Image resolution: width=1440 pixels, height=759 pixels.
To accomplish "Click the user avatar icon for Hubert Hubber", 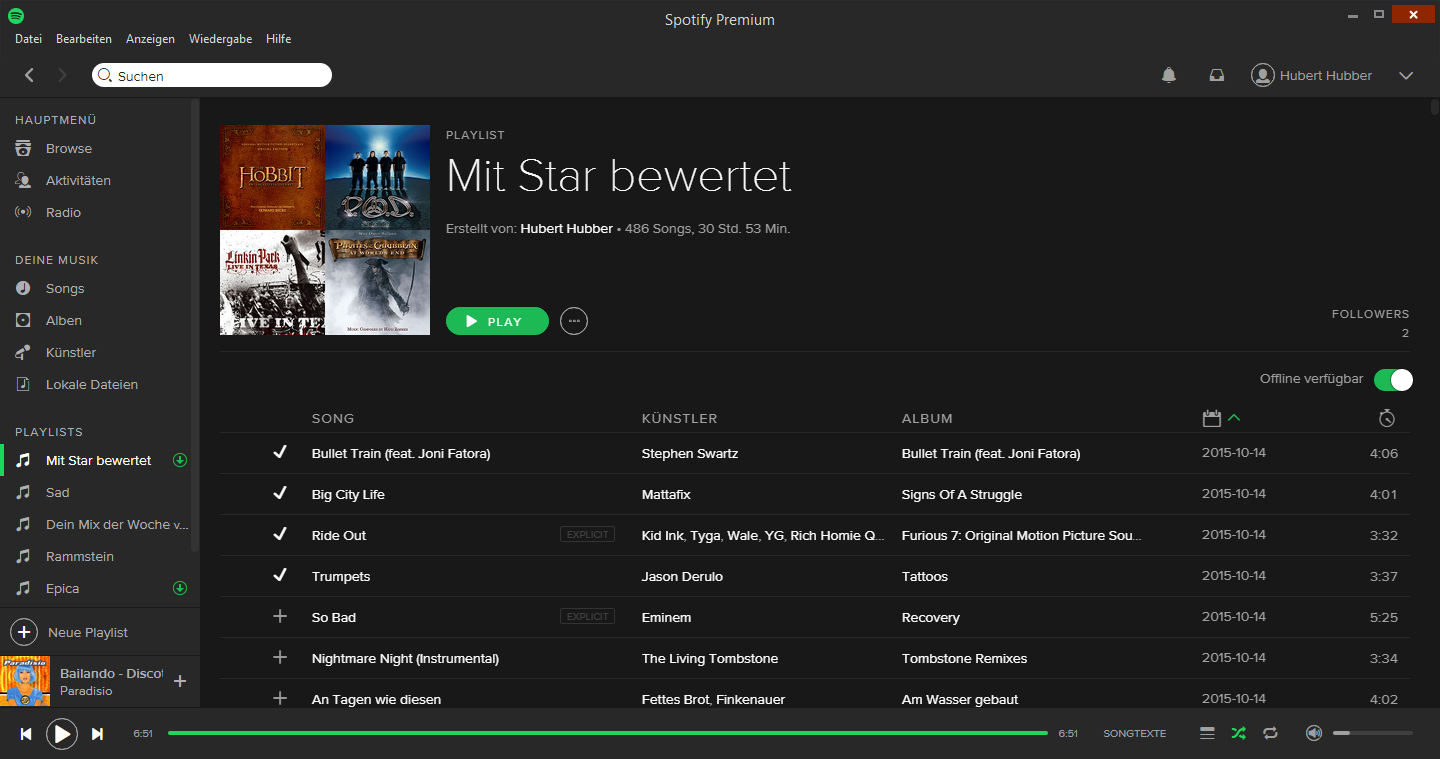I will [1263, 75].
